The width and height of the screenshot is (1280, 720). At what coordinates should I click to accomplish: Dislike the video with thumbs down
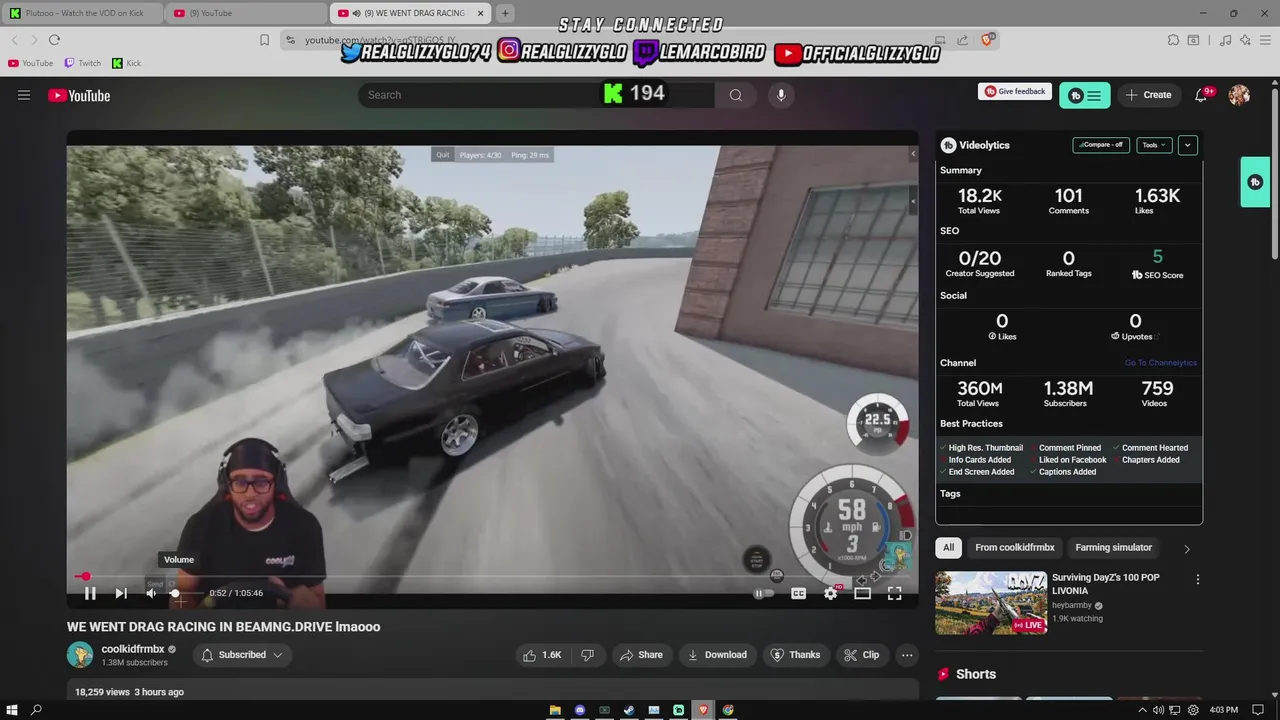[x=588, y=655]
